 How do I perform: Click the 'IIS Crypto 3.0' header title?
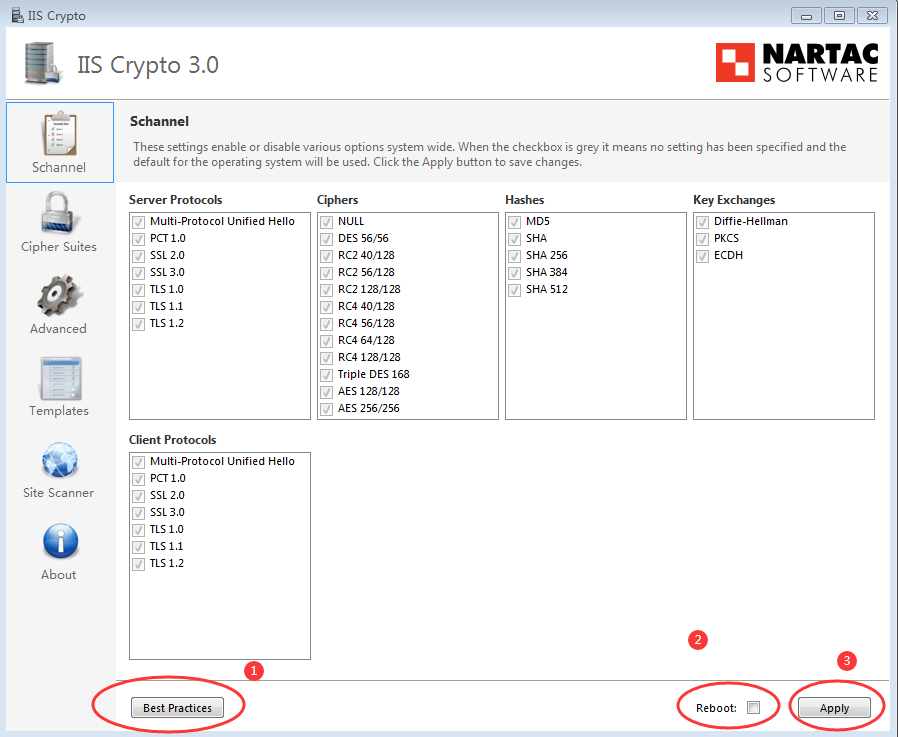(148, 65)
